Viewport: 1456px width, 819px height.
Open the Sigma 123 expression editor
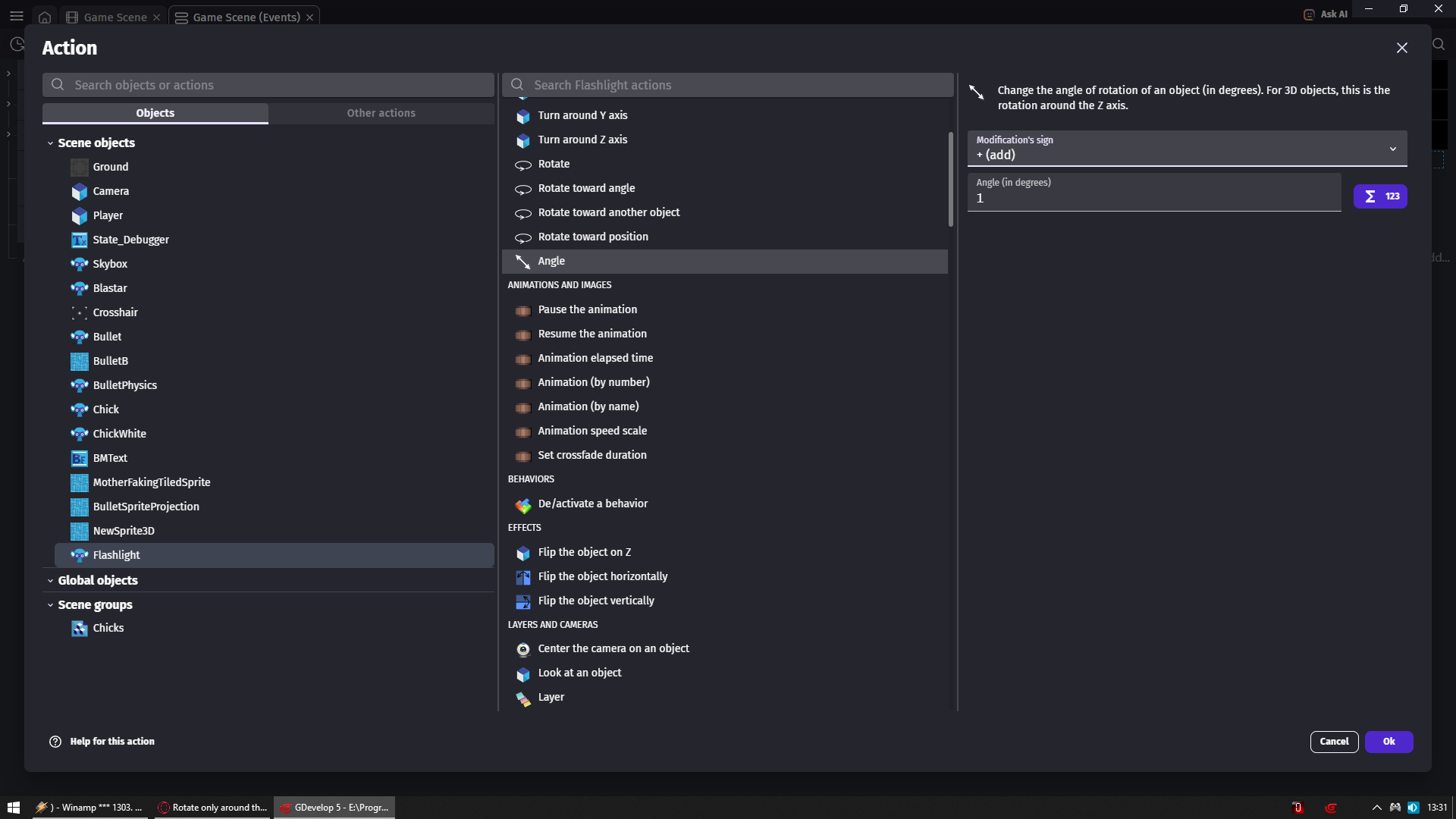click(x=1379, y=197)
